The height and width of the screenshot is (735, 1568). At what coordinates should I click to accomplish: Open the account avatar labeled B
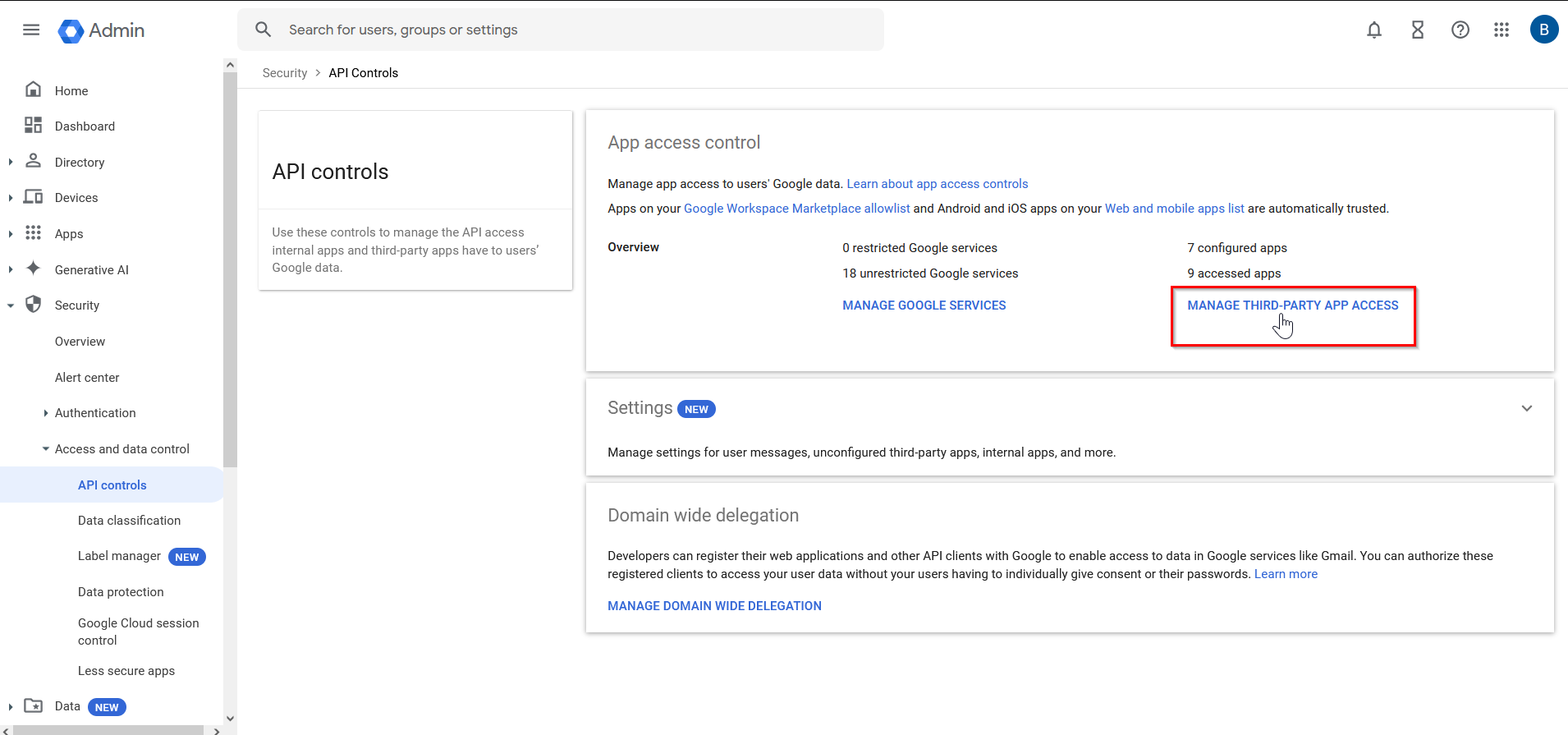click(x=1543, y=30)
